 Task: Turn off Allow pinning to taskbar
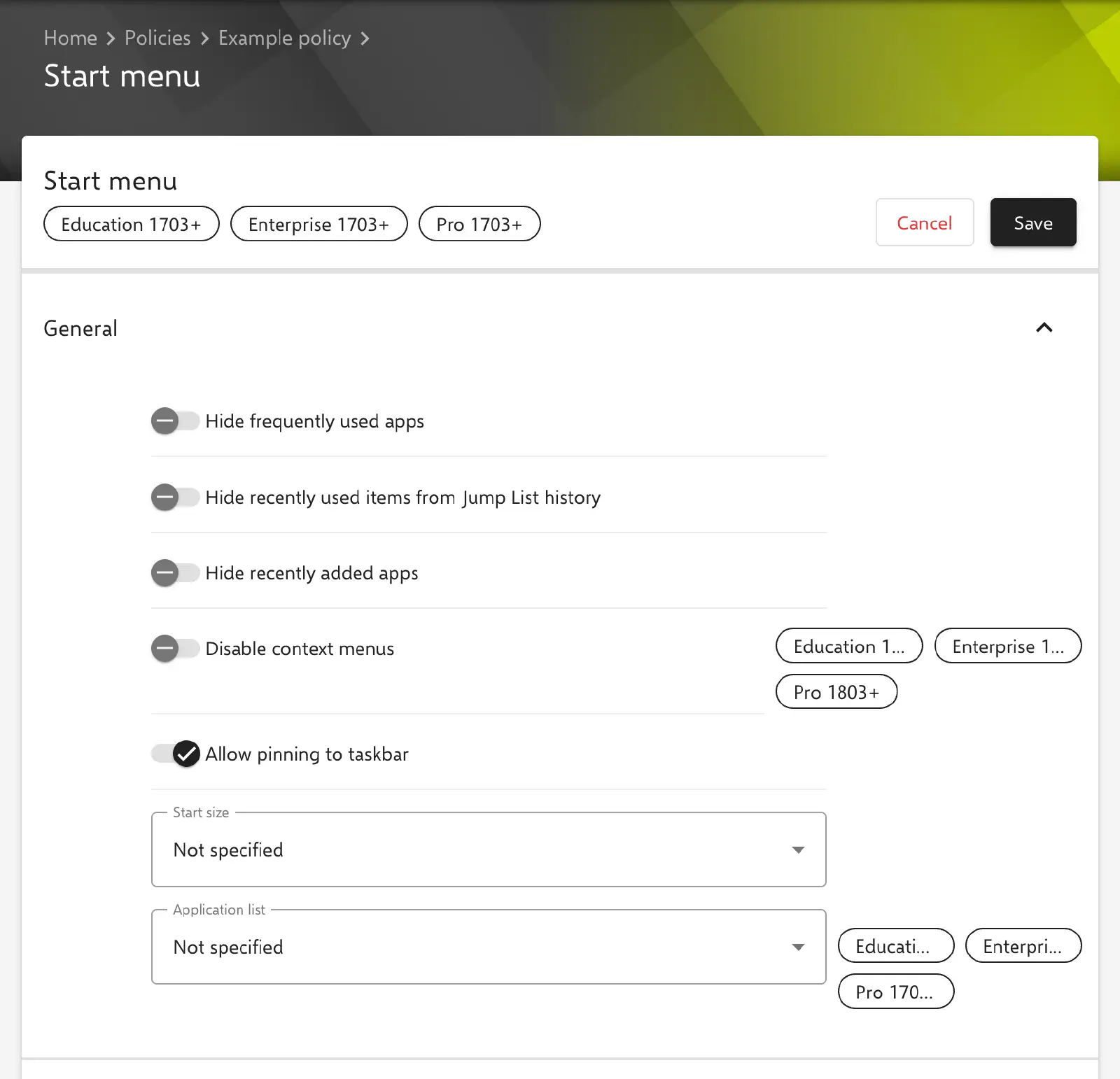click(x=176, y=754)
